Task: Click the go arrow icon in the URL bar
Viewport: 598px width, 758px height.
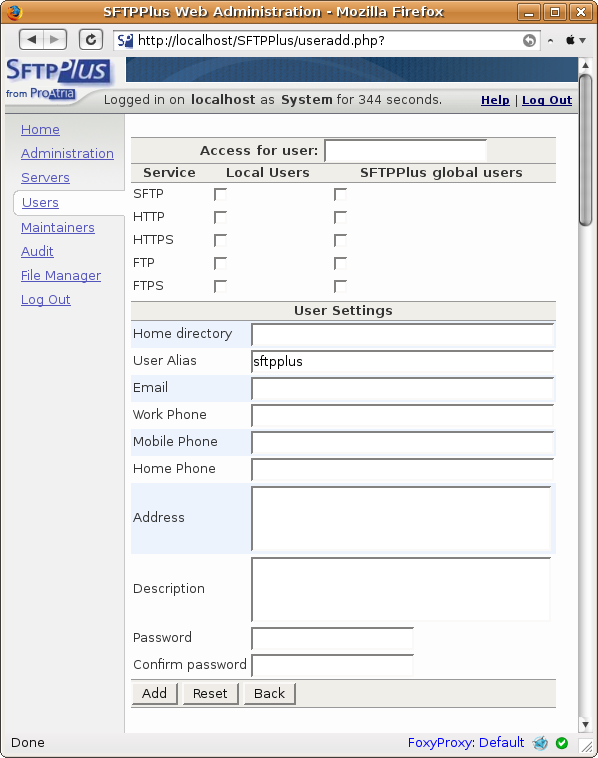Action: pyautogui.click(x=529, y=41)
